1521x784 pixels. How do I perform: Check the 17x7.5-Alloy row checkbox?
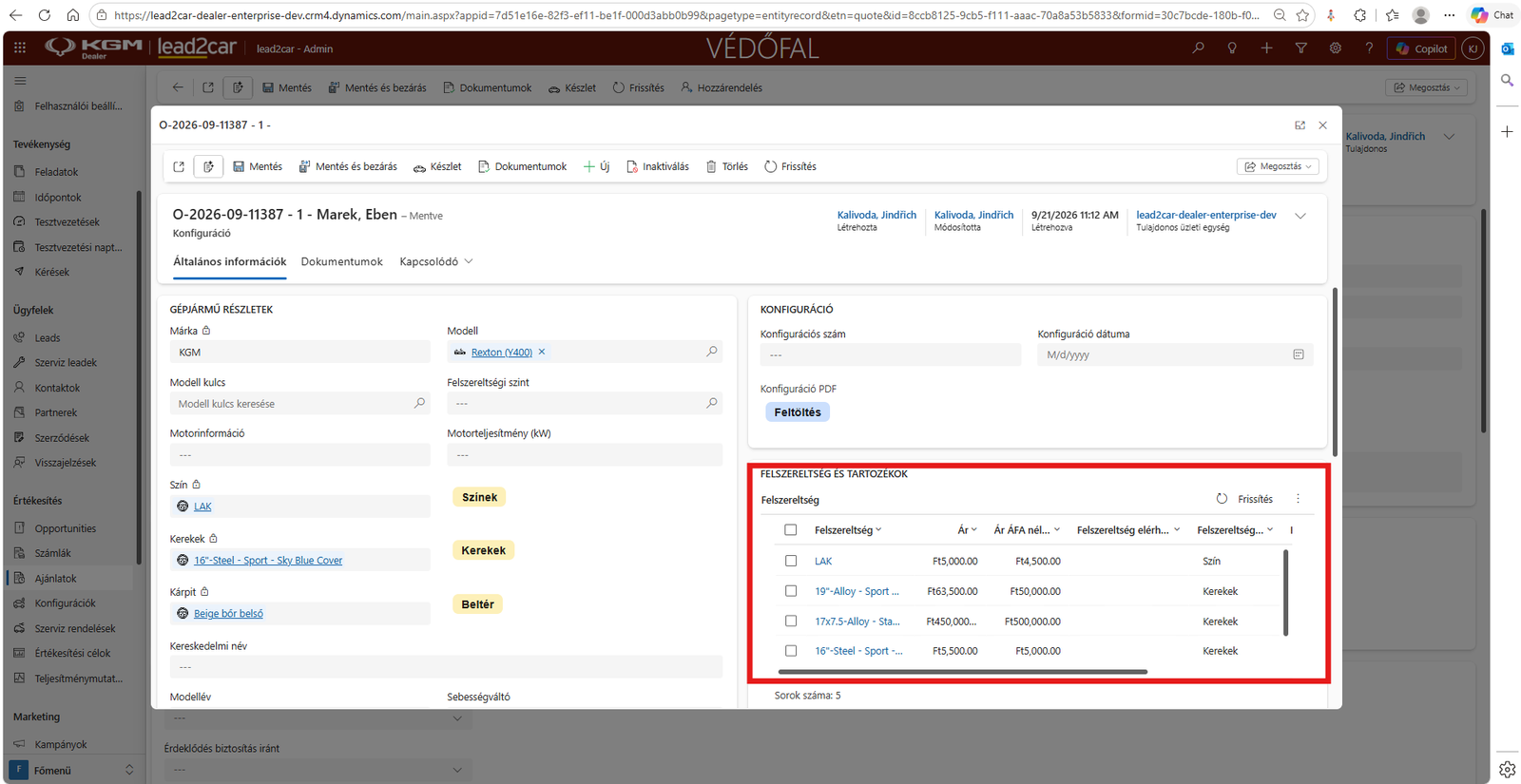pos(790,621)
